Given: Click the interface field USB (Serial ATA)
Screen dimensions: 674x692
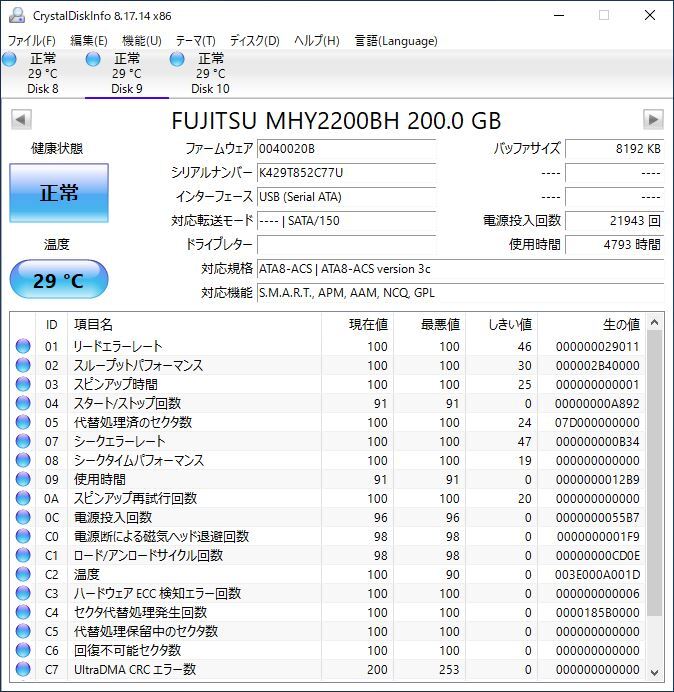Looking at the screenshot, I should tap(346, 197).
